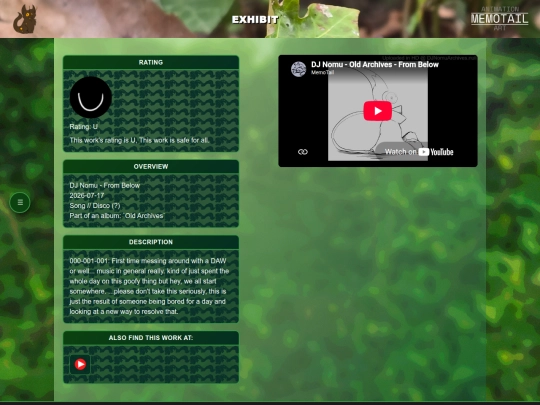This screenshot has width=540, height=405.
Task: Click video title DJ Nomu - Old Archives - From Below
Action: pyautogui.click(x=375, y=64)
